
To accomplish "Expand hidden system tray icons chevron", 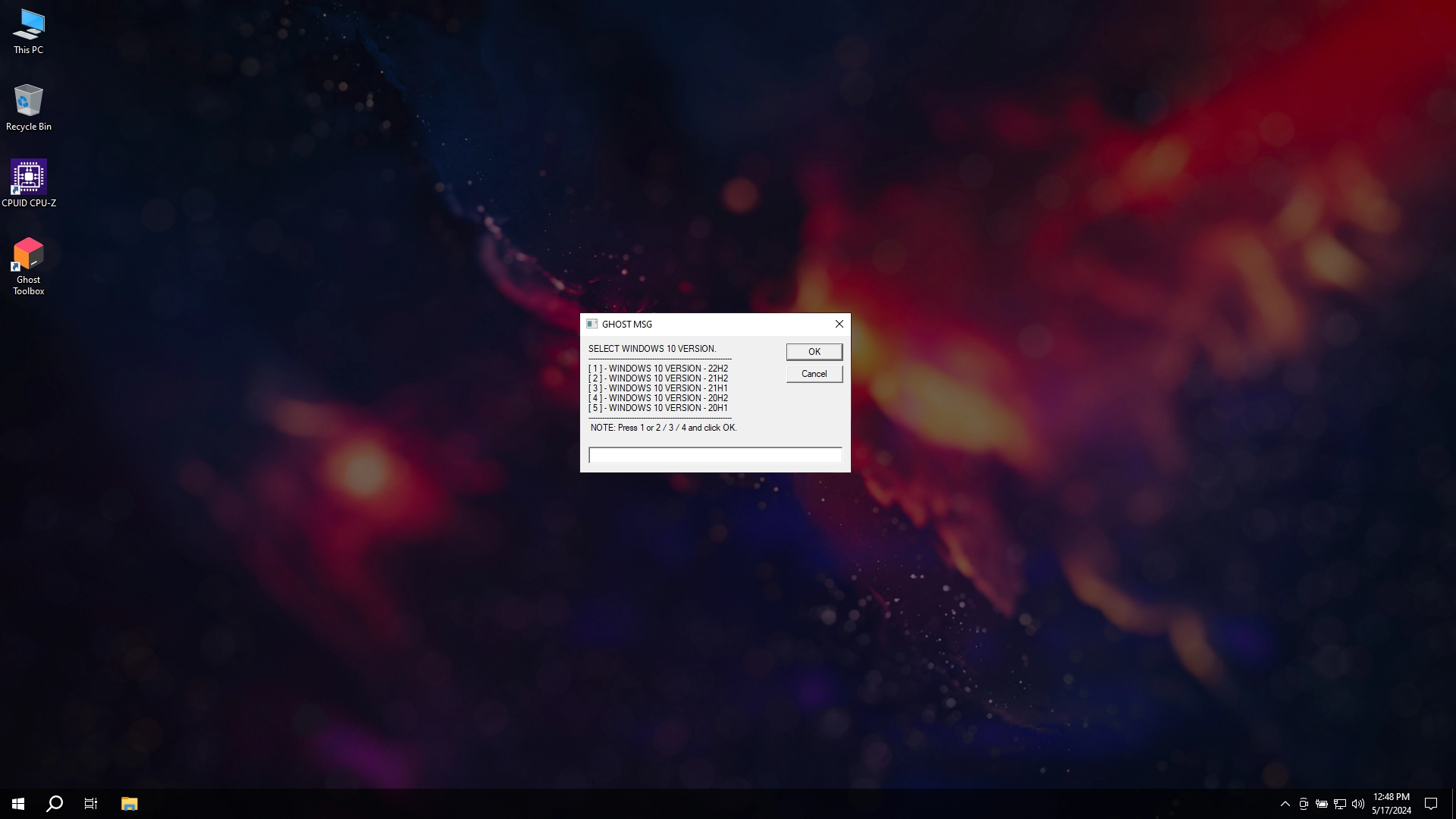I will coord(1285,804).
